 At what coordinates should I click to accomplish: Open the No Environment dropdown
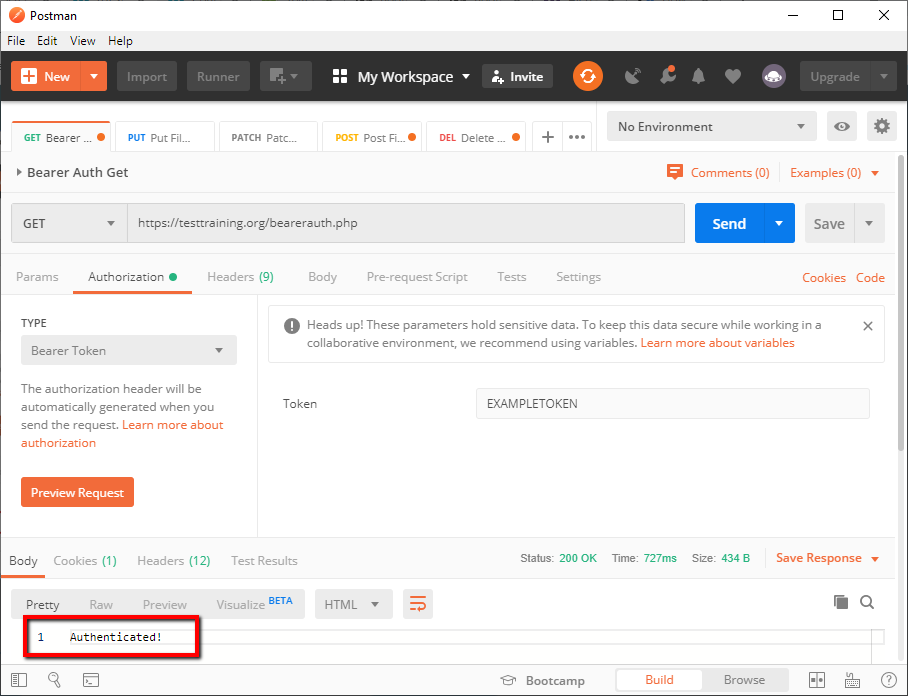pyautogui.click(x=712, y=126)
